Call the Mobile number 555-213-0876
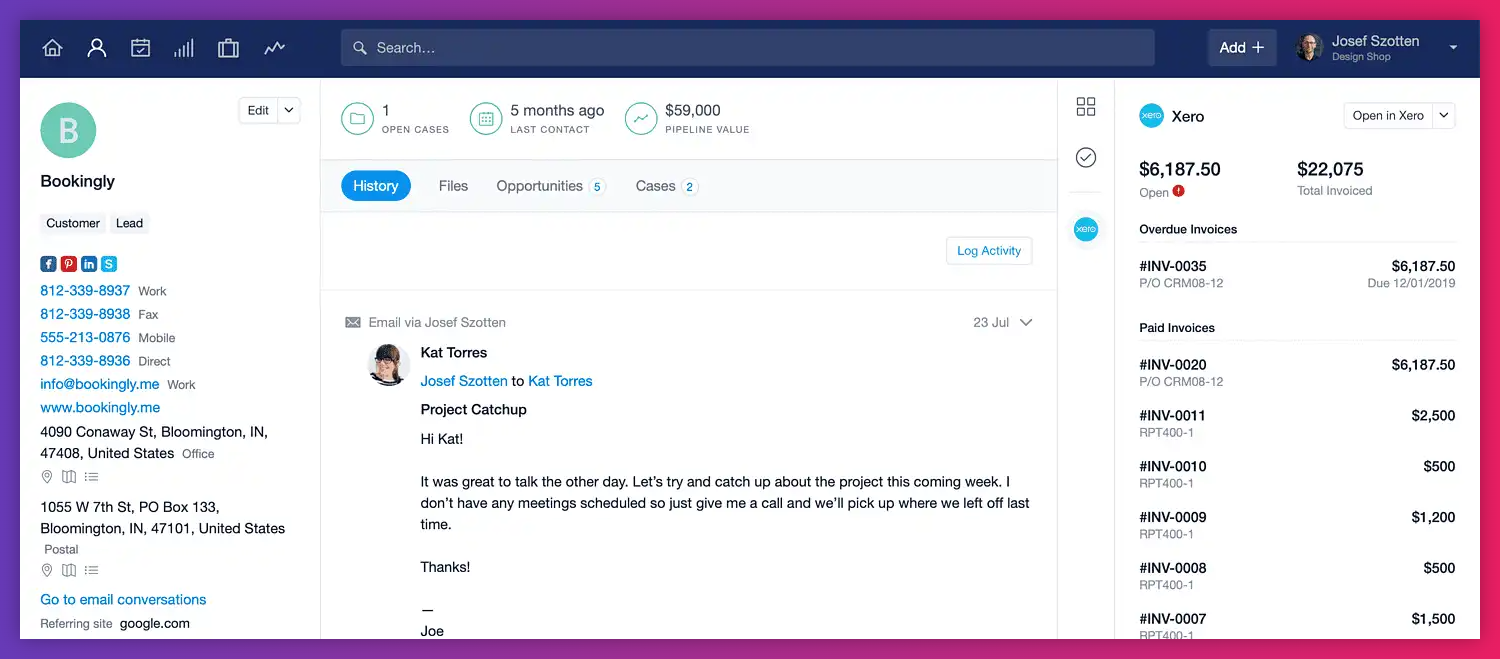This screenshot has width=1500, height=659. (x=85, y=338)
